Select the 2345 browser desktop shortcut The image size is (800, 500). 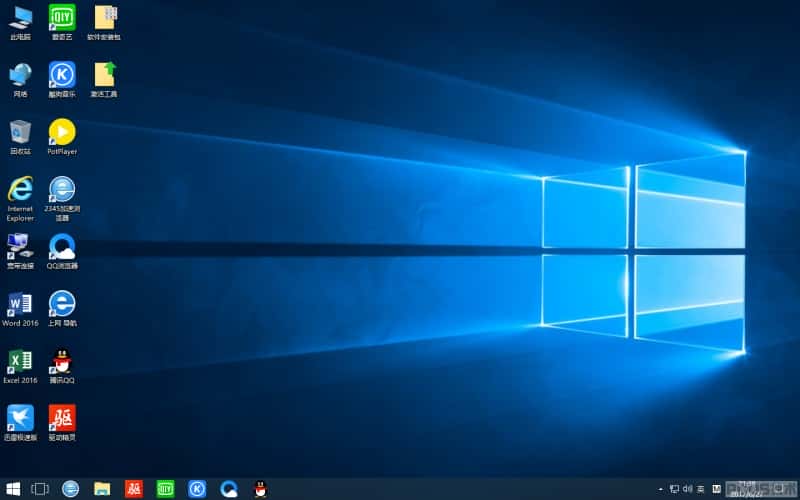62,198
